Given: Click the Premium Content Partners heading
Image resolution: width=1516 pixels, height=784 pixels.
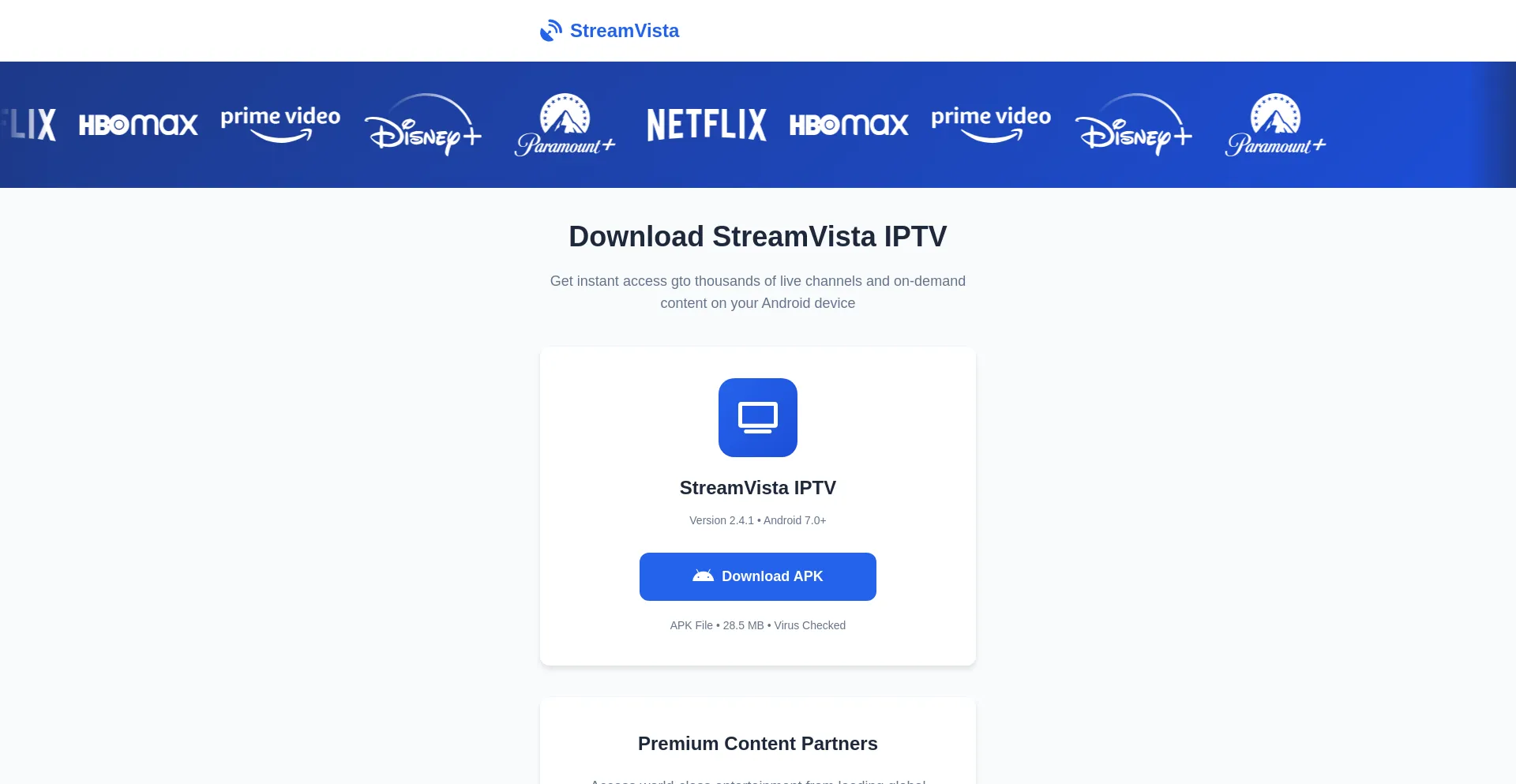Looking at the screenshot, I should (758, 744).
